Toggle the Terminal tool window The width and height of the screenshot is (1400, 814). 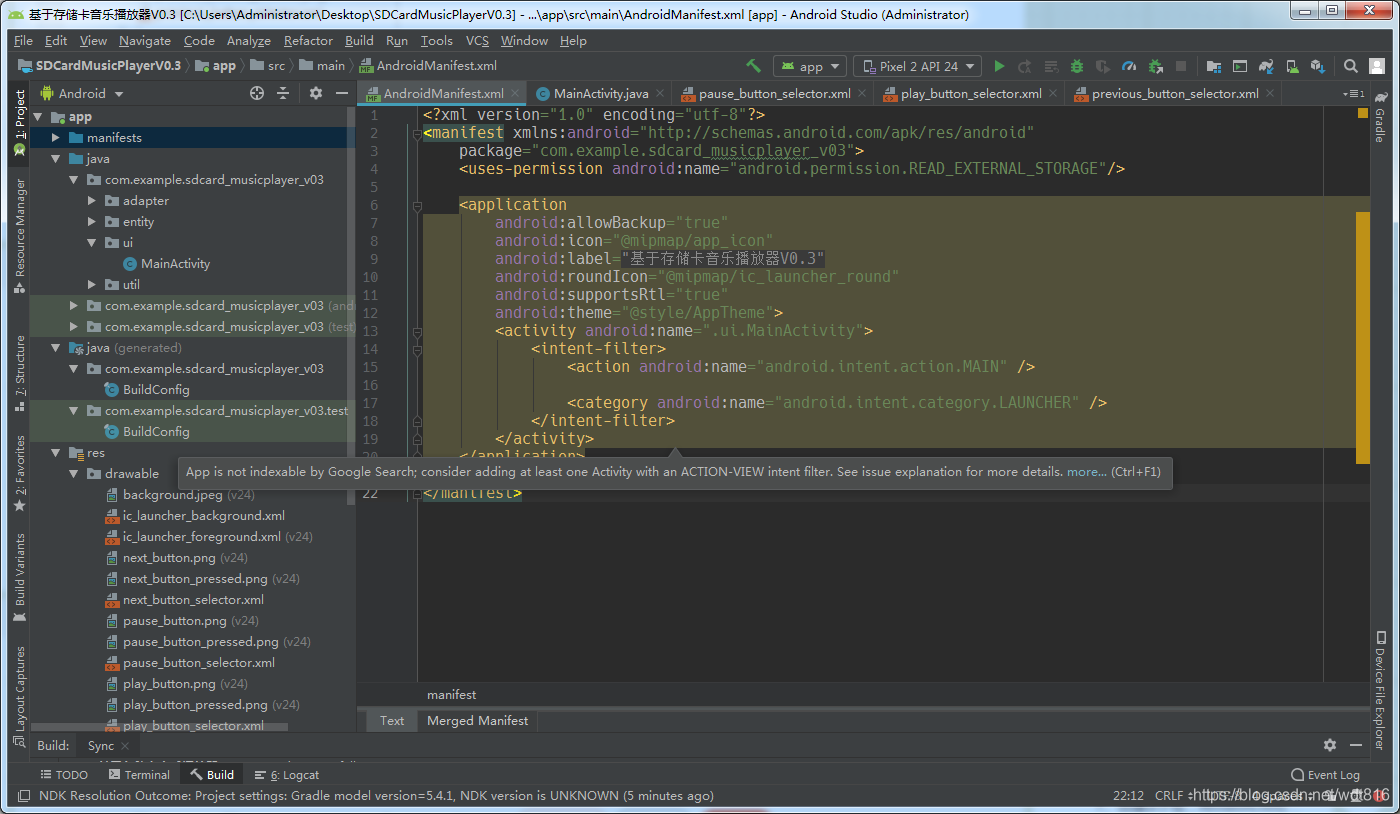(x=139, y=774)
